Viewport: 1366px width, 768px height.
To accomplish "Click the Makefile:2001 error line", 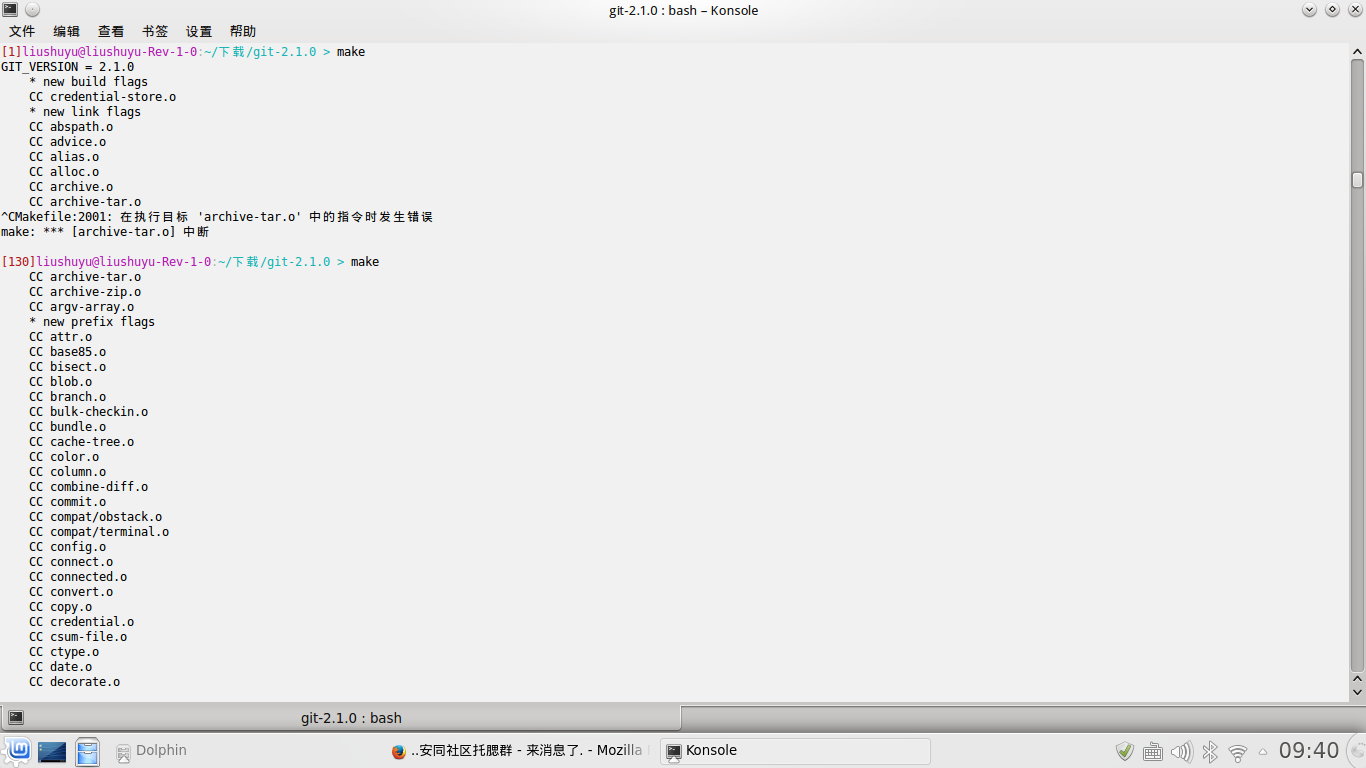I will tap(217, 217).
